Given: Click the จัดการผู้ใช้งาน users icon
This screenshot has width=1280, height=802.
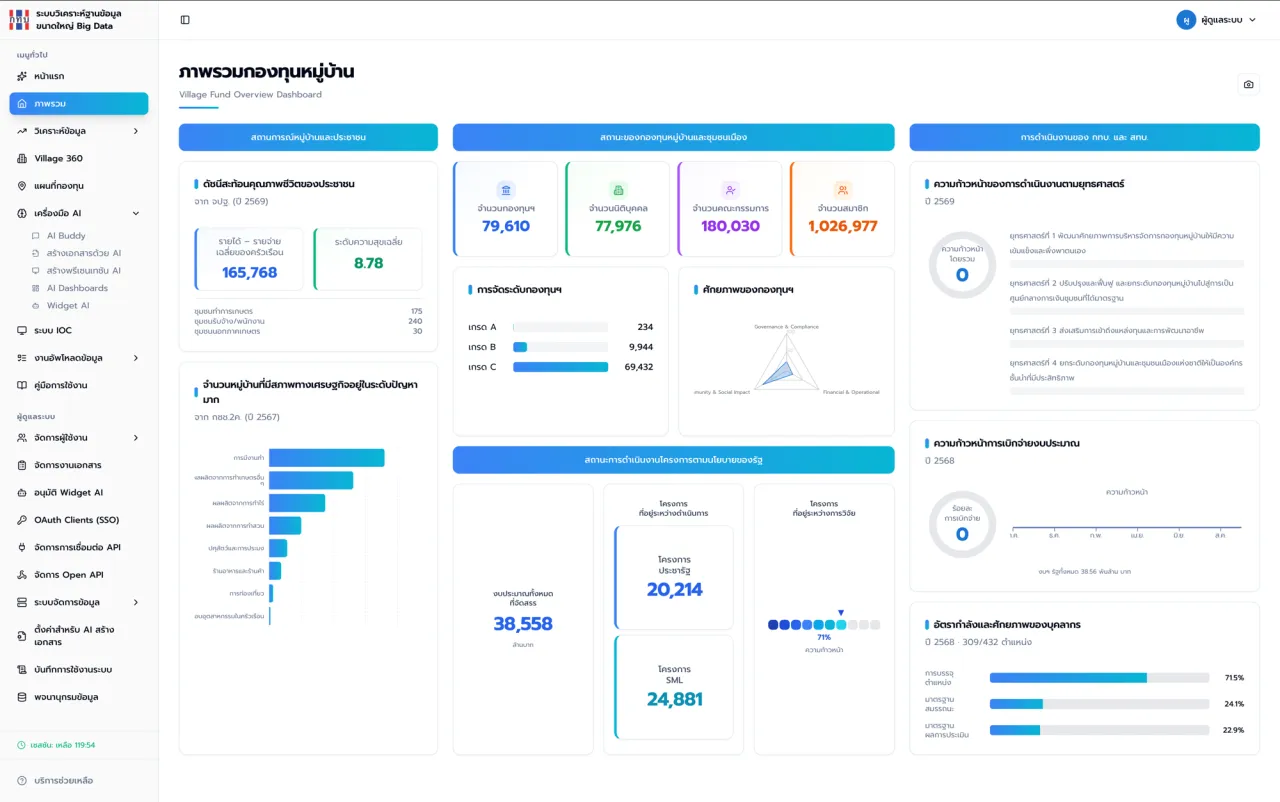Looking at the screenshot, I should click(x=22, y=438).
